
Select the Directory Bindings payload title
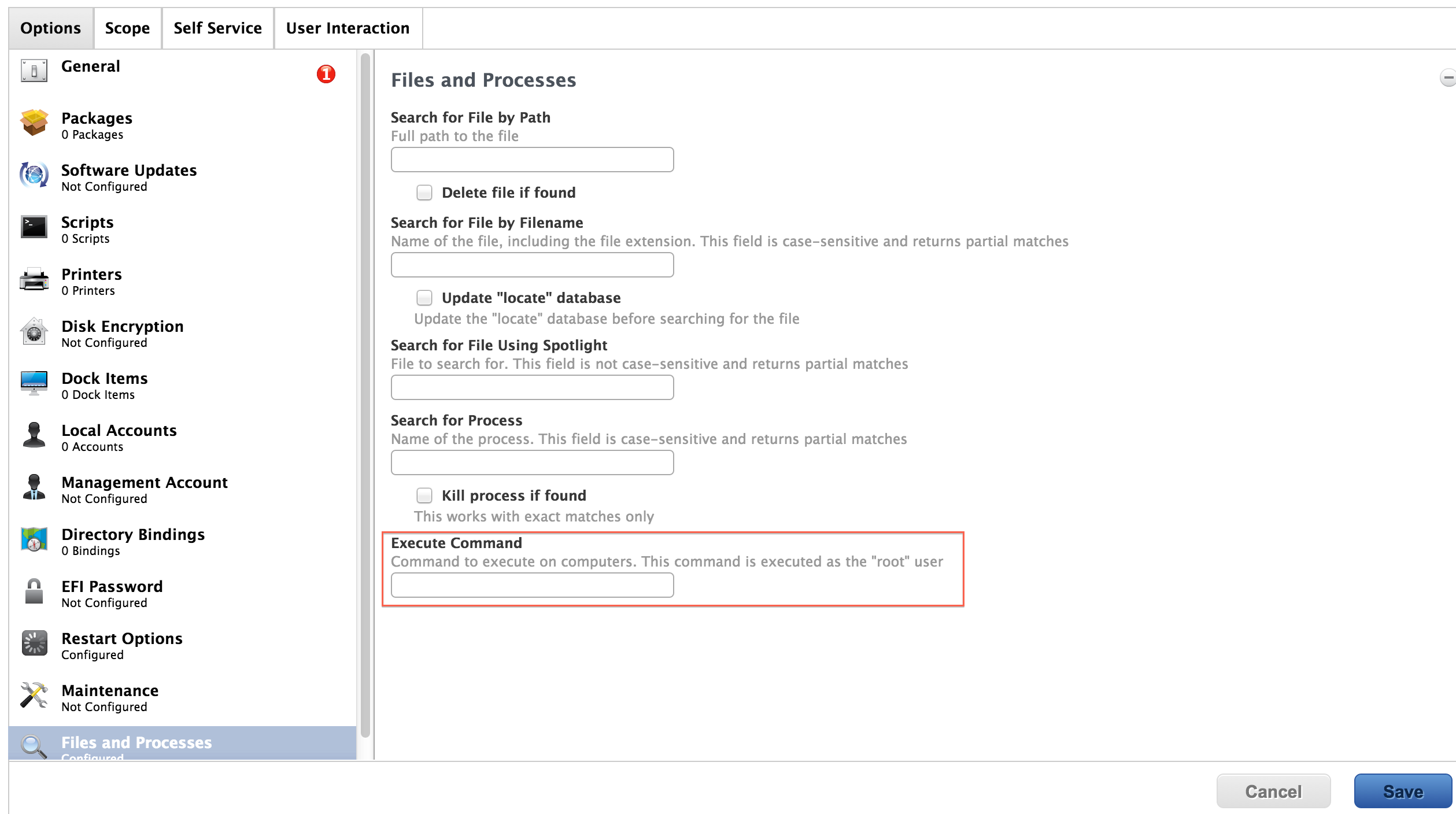pyautogui.click(x=133, y=535)
